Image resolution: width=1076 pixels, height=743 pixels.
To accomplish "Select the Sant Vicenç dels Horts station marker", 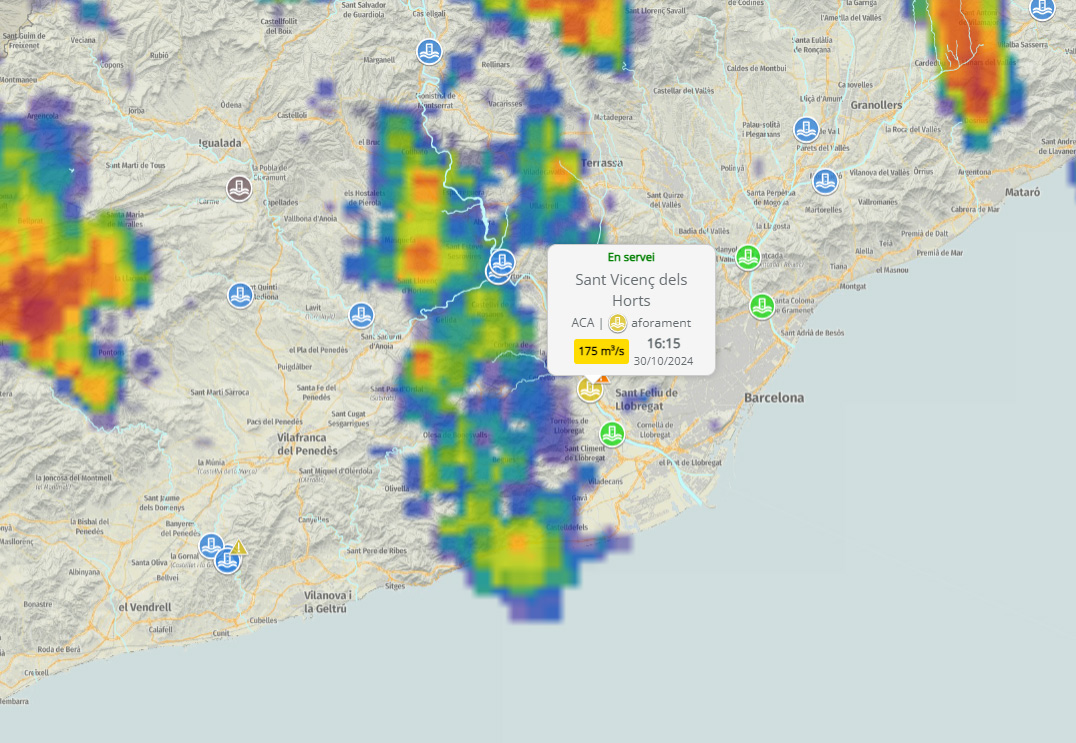I will [590, 389].
